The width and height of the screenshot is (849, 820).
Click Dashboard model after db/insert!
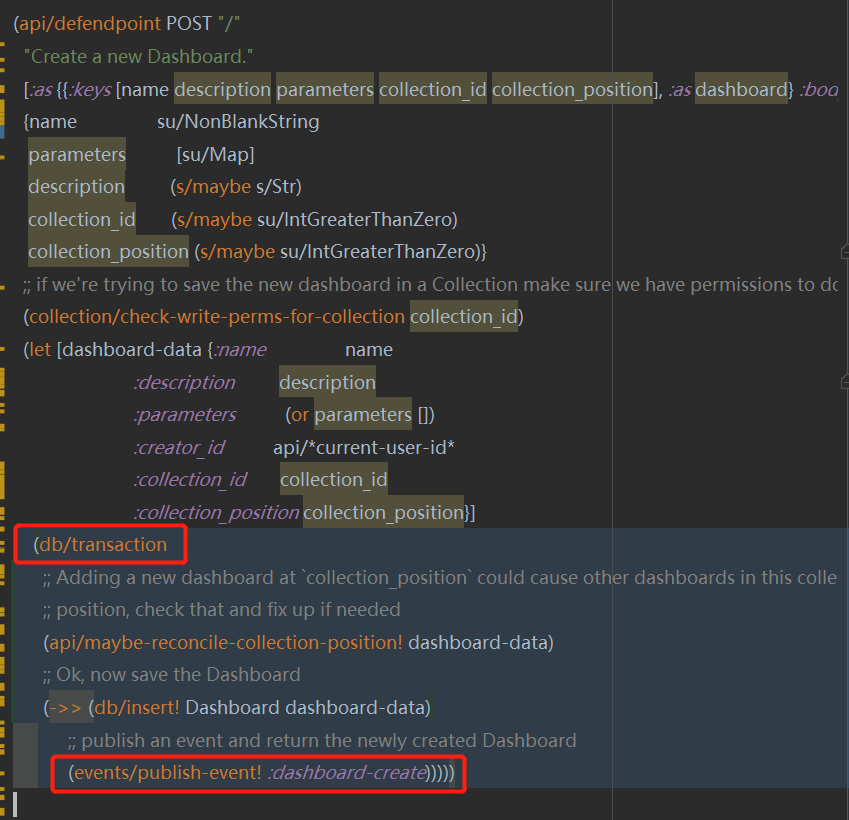point(232,708)
